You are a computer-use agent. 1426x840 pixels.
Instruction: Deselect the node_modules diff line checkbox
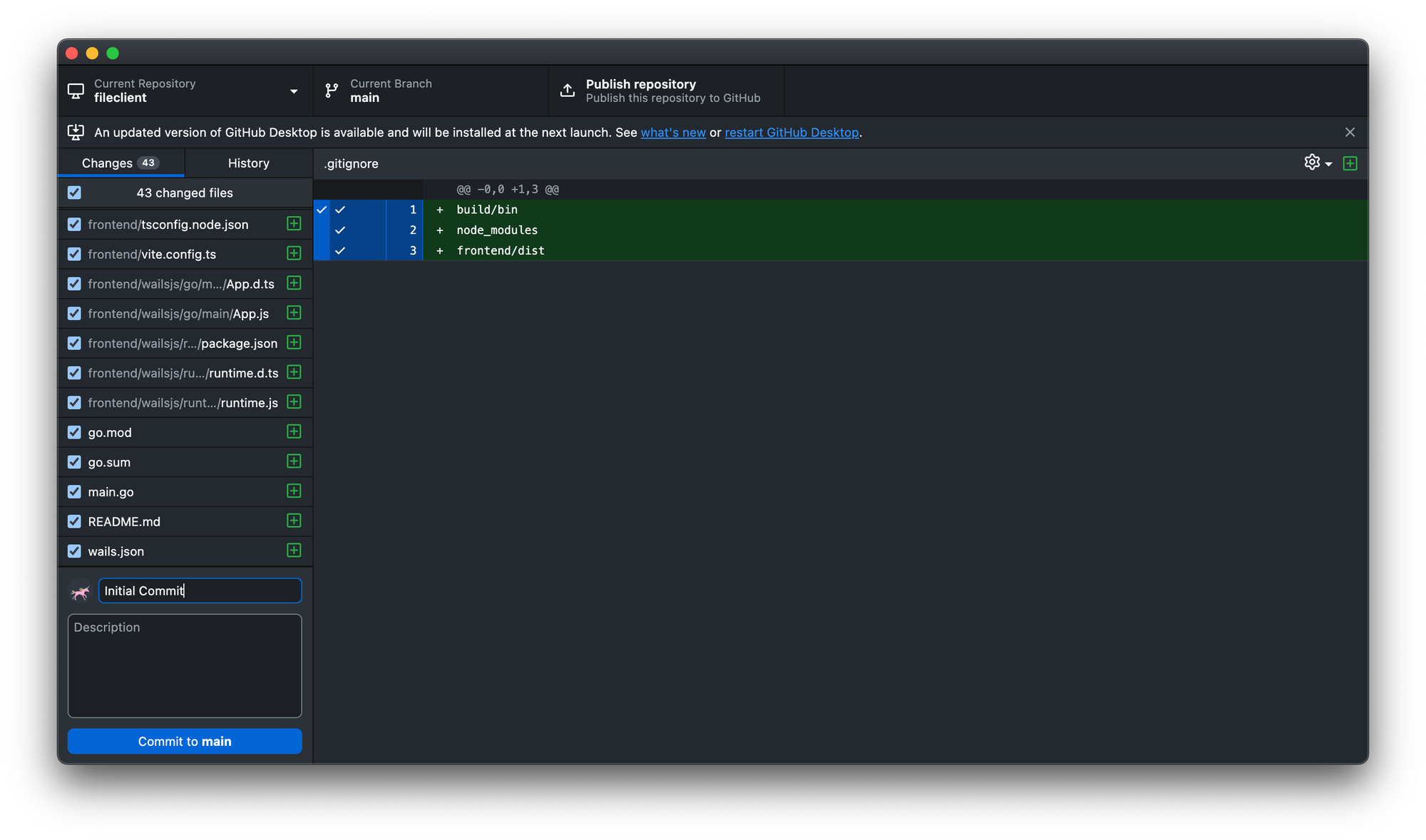coord(341,230)
